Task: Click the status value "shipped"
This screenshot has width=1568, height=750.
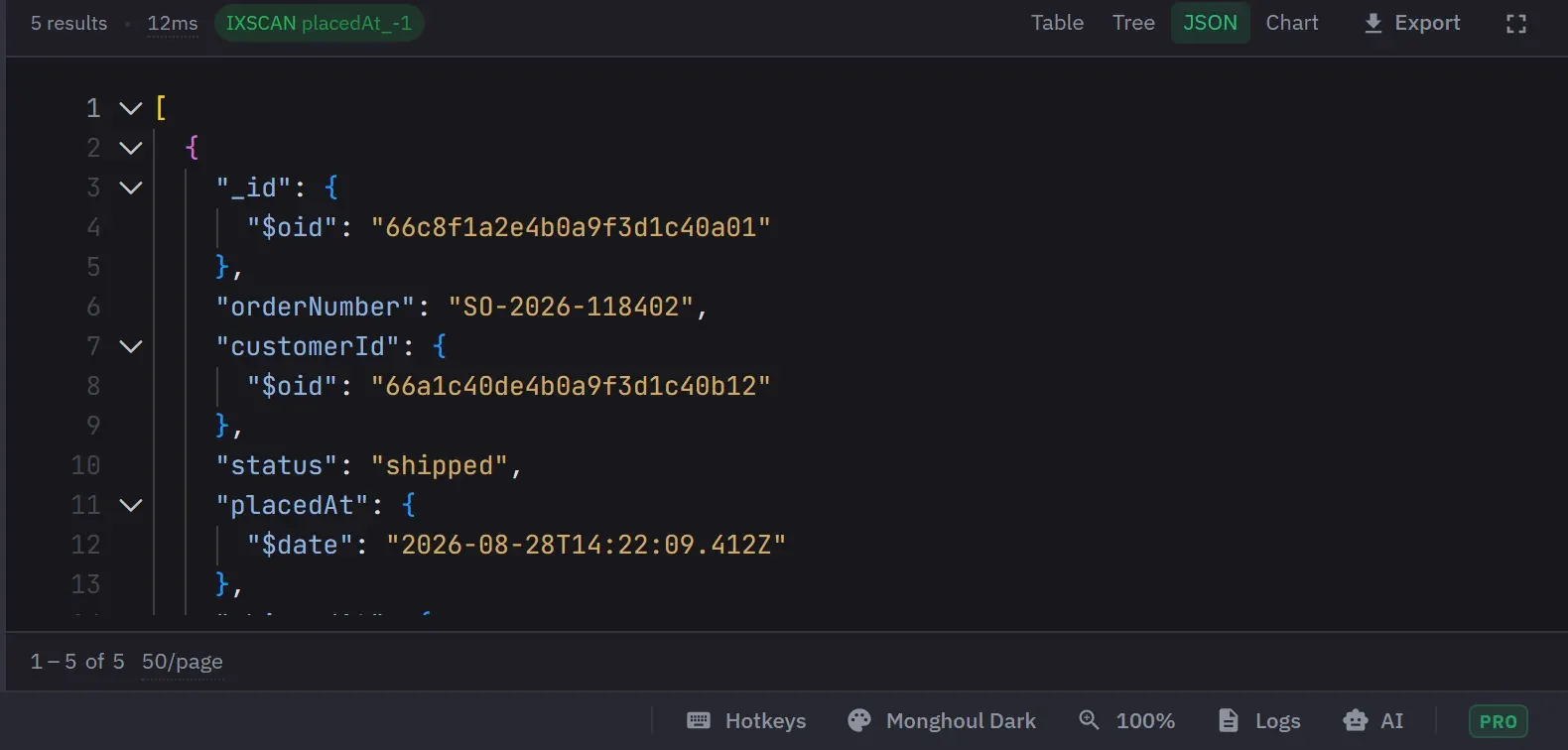Action: pyautogui.click(x=440, y=465)
